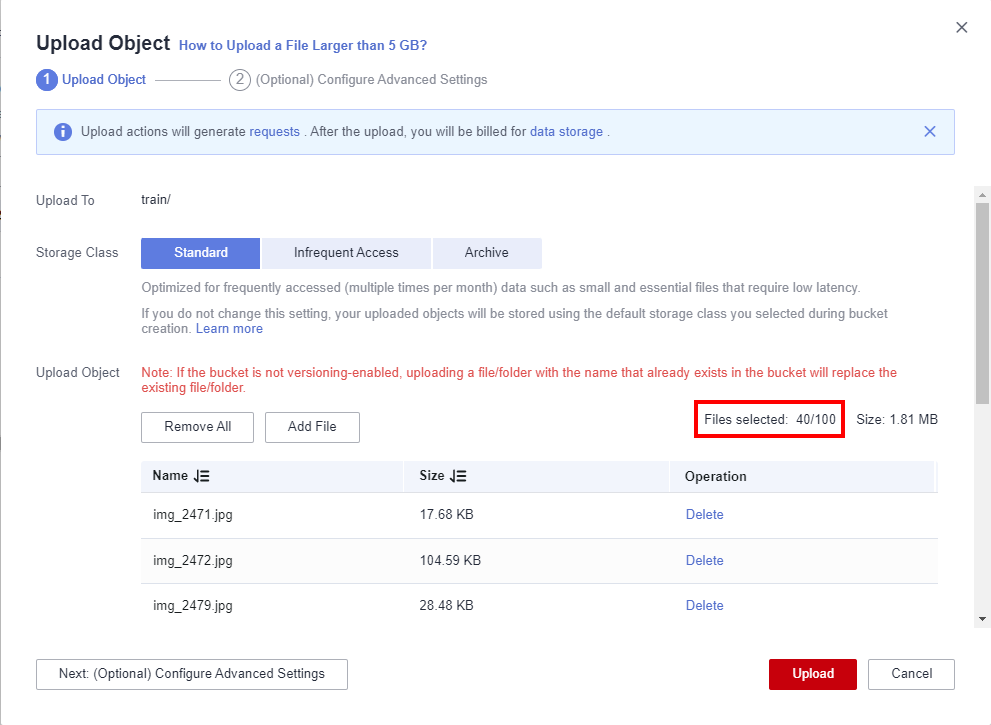Select Standard storage class
Viewport: 991px width, 725px height.
coord(200,253)
